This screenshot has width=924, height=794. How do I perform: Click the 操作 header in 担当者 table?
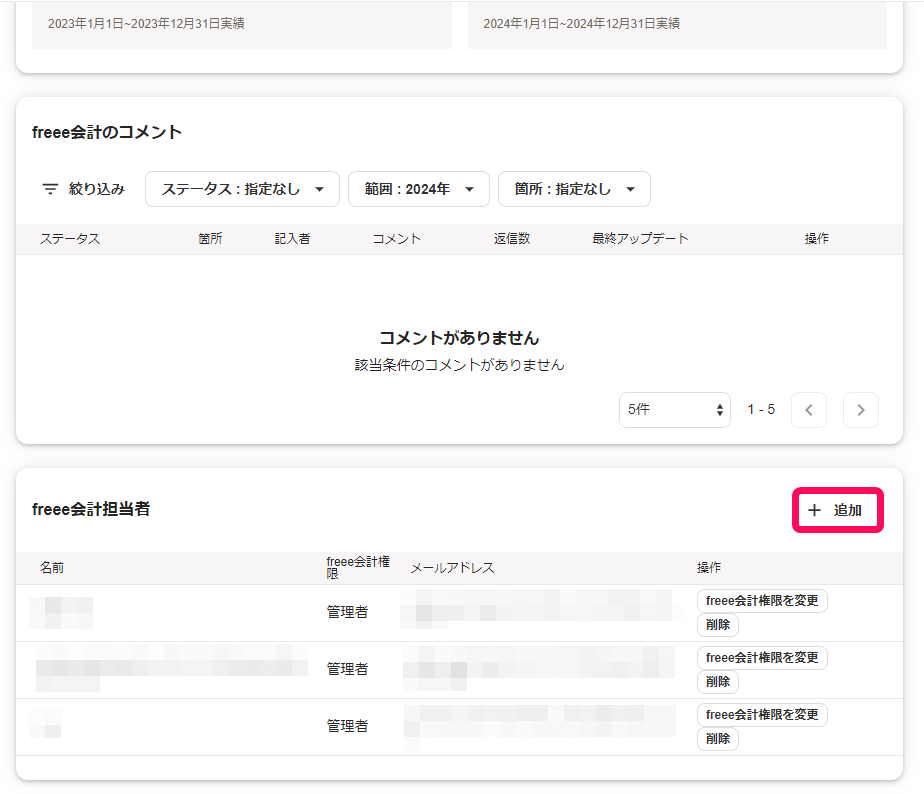(709, 568)
